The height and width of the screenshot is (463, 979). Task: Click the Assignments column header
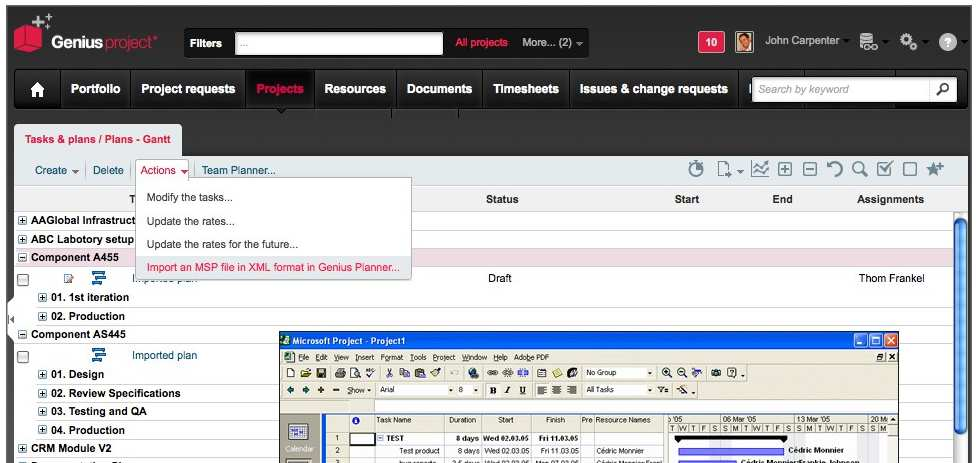[x=890, y=200]
